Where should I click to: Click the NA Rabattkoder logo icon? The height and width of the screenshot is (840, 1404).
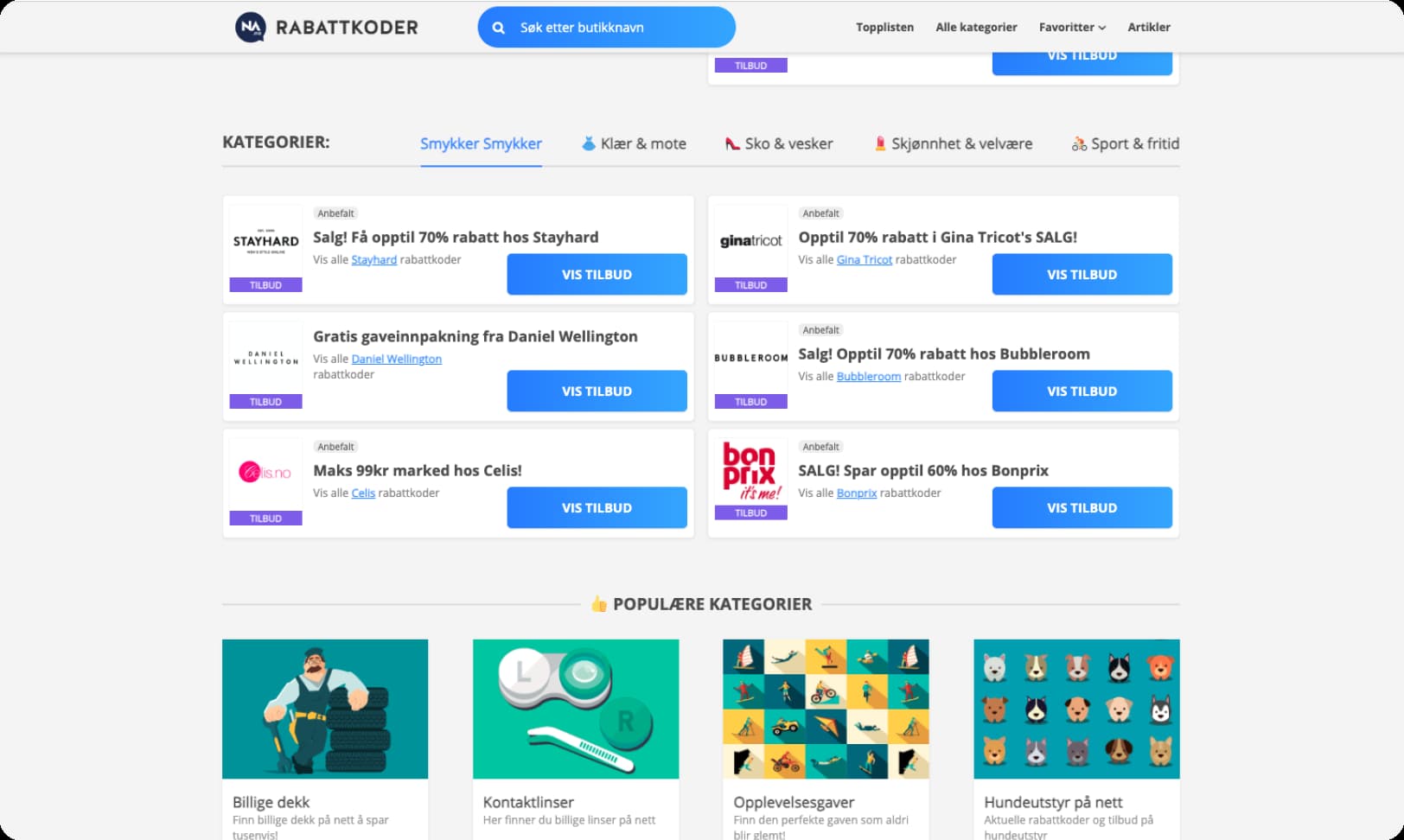pyautogui.click(x=251, y=27)
